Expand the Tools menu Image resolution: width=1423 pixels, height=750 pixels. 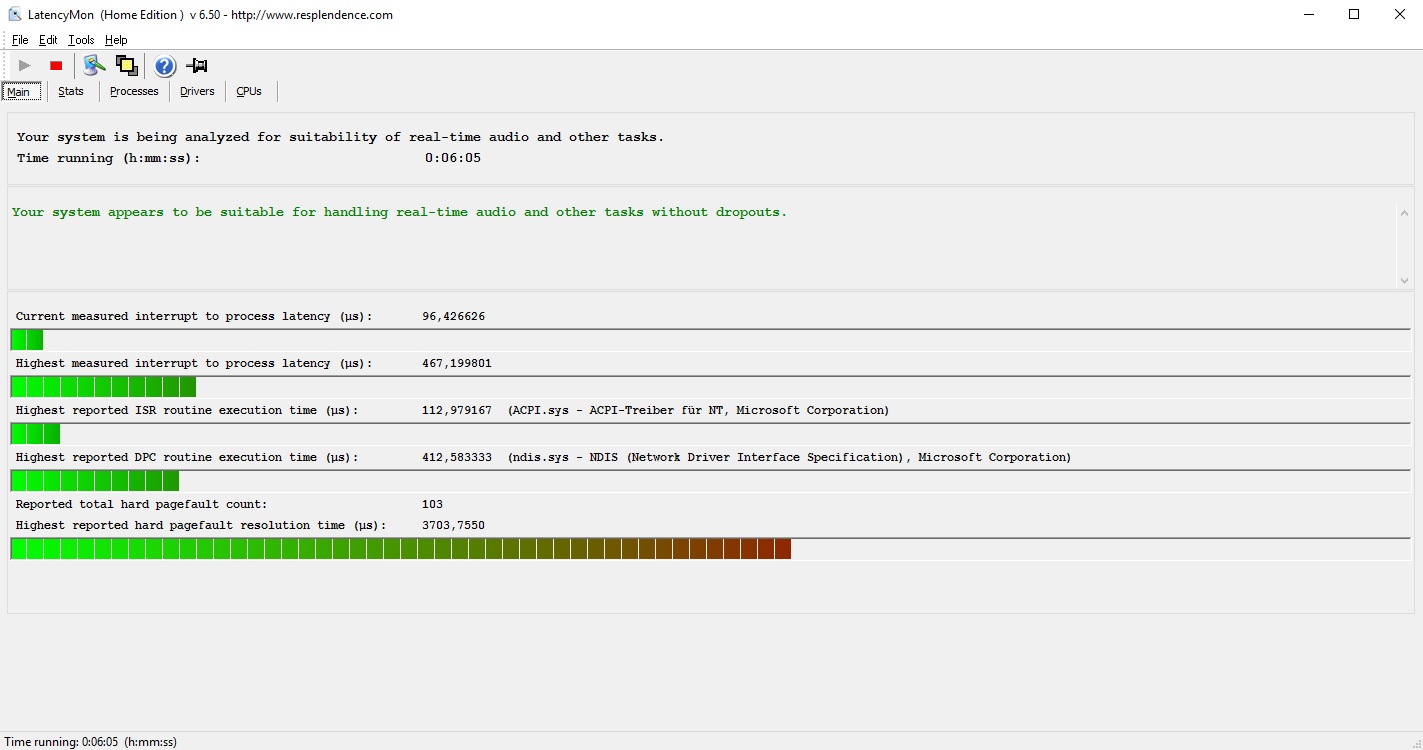pos(81,40)
